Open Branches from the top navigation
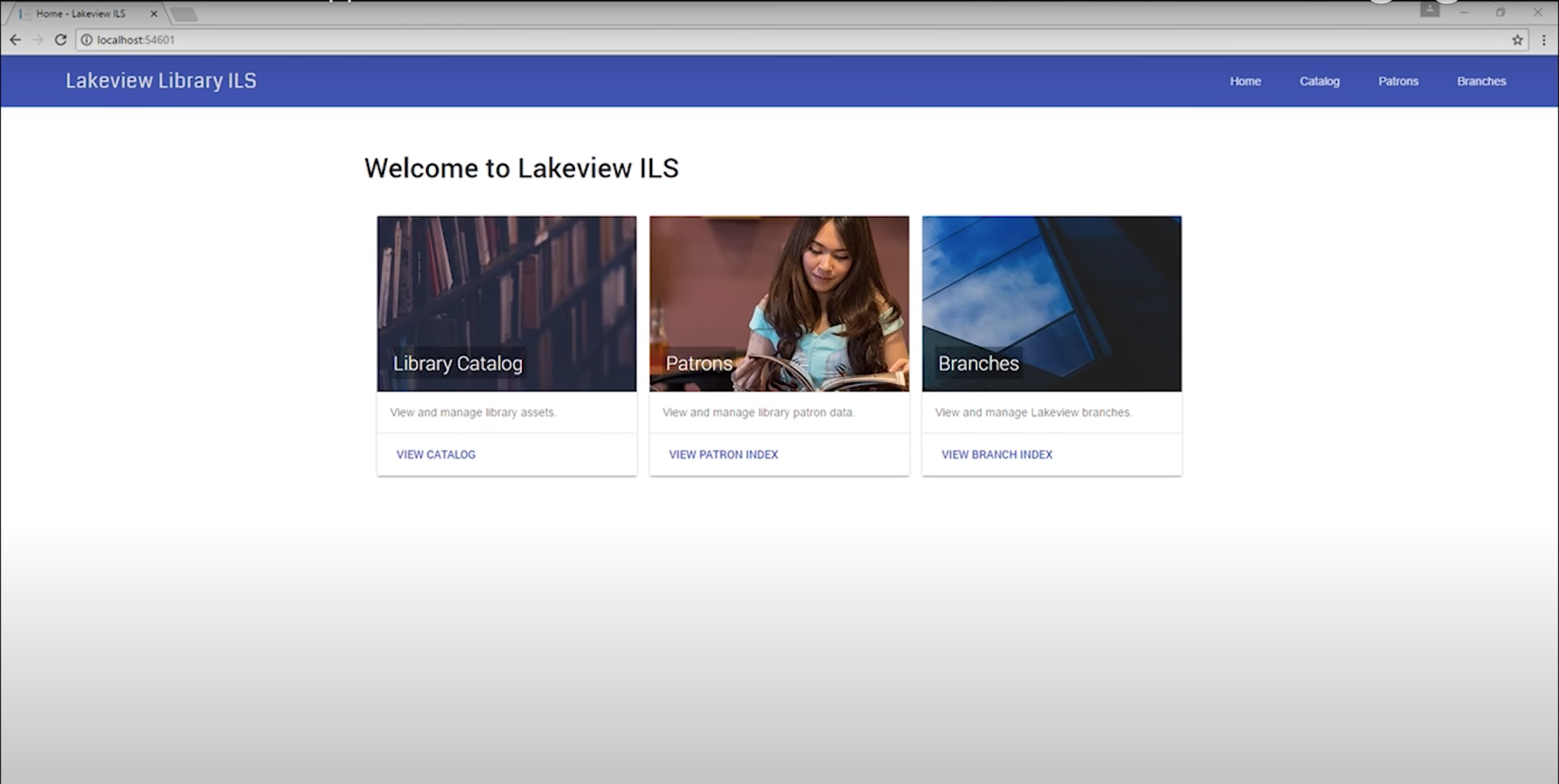The width and height of the screenshot is (1559, 784). click(1481, 82)
